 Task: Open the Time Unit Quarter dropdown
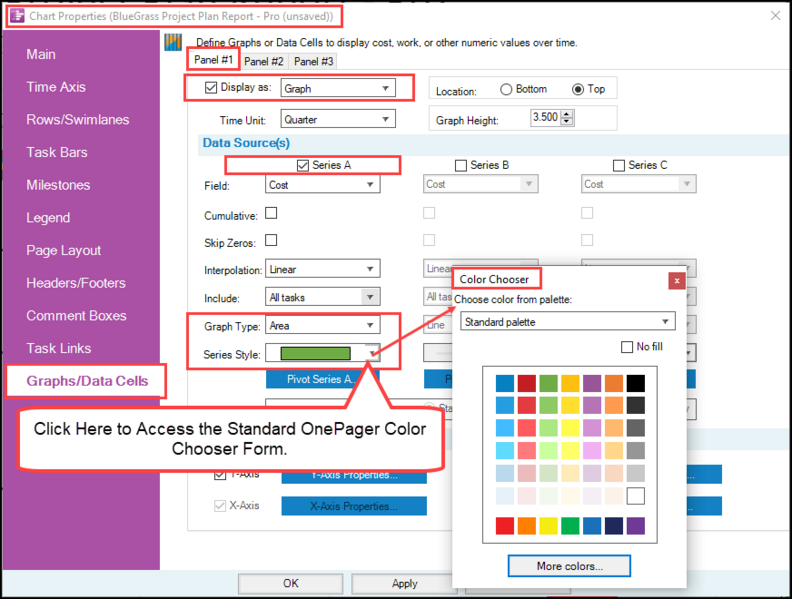(x=338, y=120)
